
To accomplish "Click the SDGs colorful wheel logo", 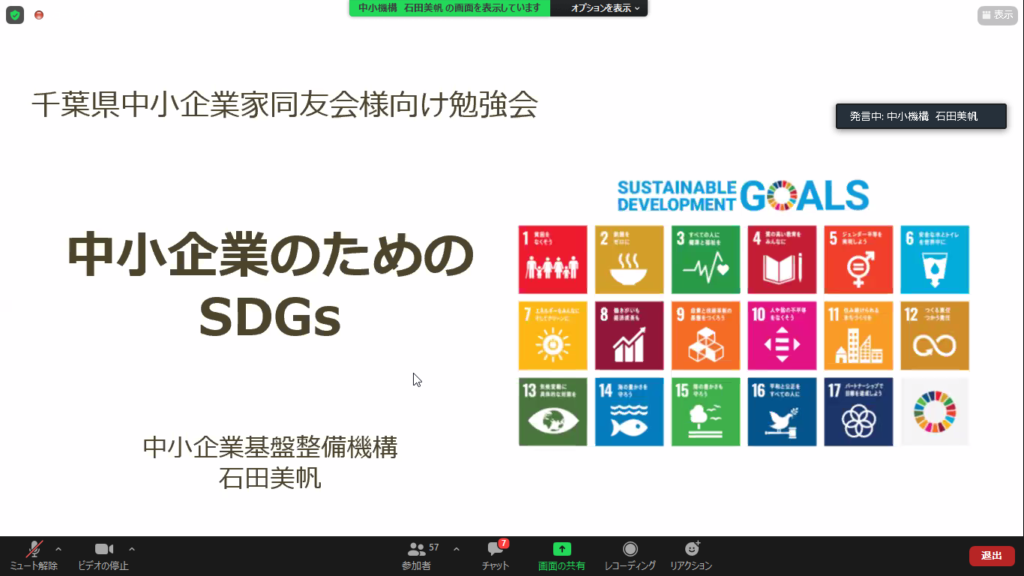I will pyautogui.click(x=934, y=411).
